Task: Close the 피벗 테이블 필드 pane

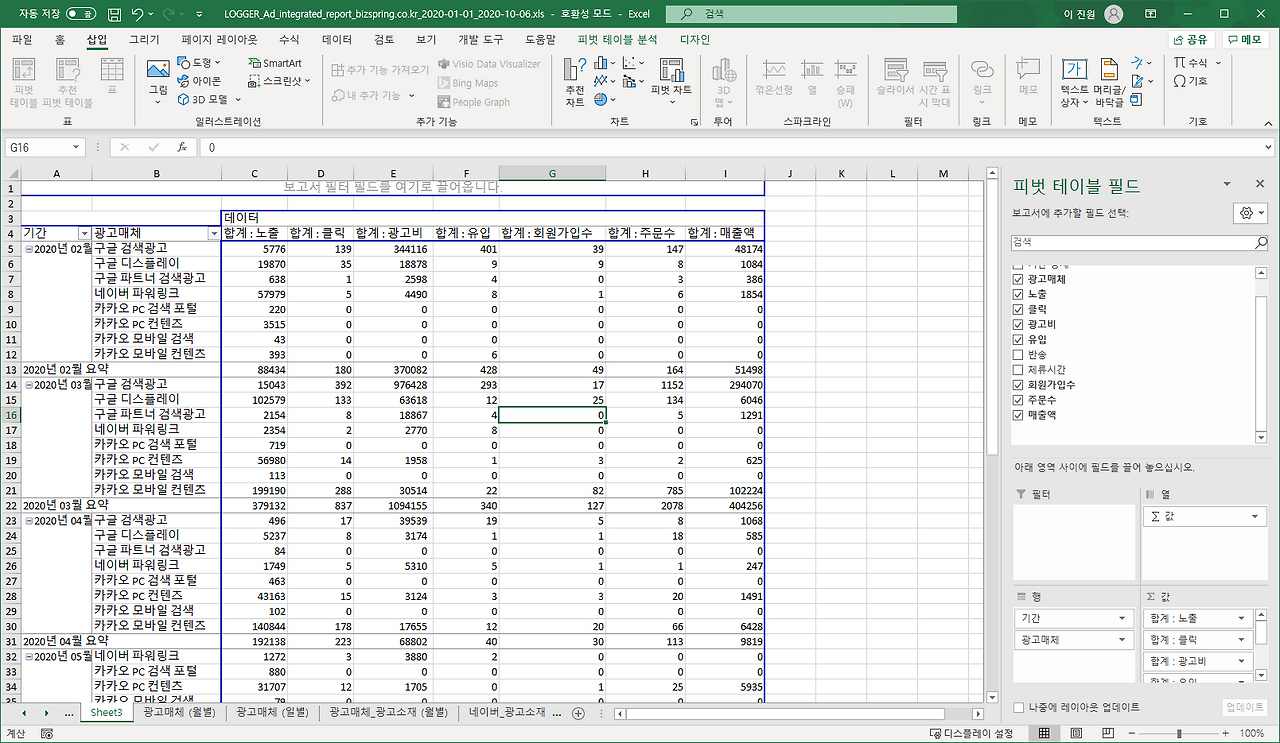Action: (1260, 185)
